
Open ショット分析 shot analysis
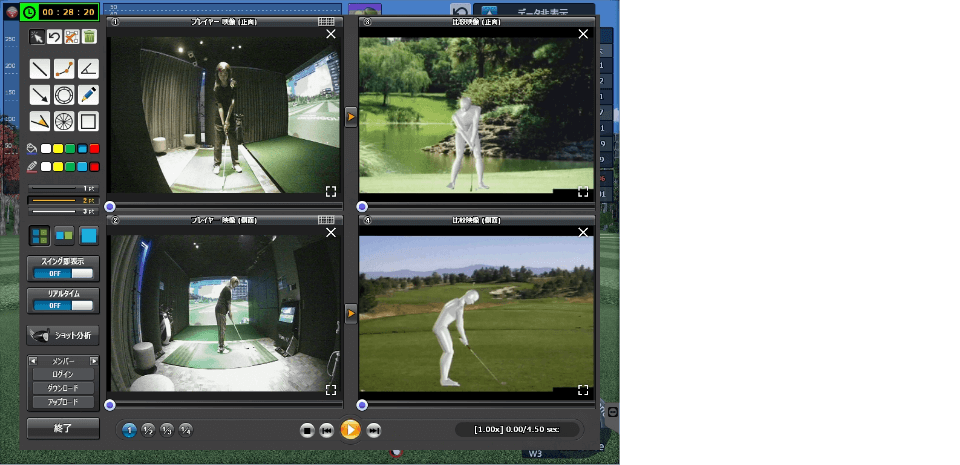click(x=63, y=335)
